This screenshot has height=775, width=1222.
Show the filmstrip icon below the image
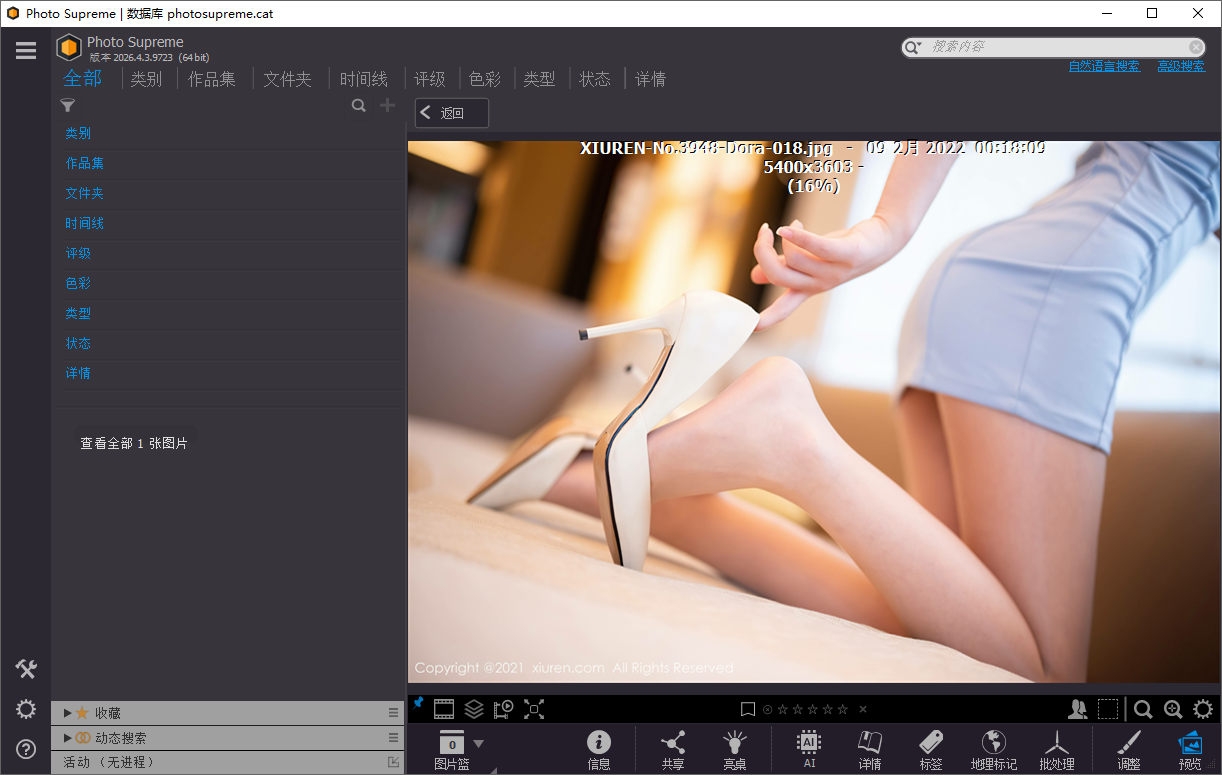(444, 709)
